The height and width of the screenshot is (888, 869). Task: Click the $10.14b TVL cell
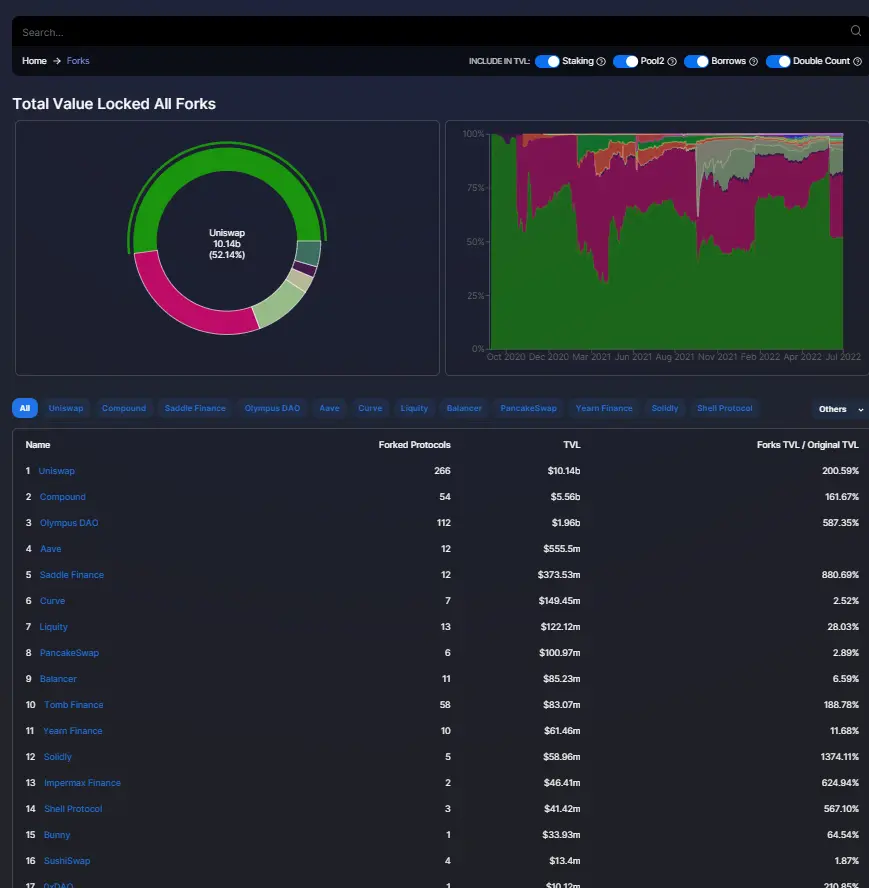(564, 471)
